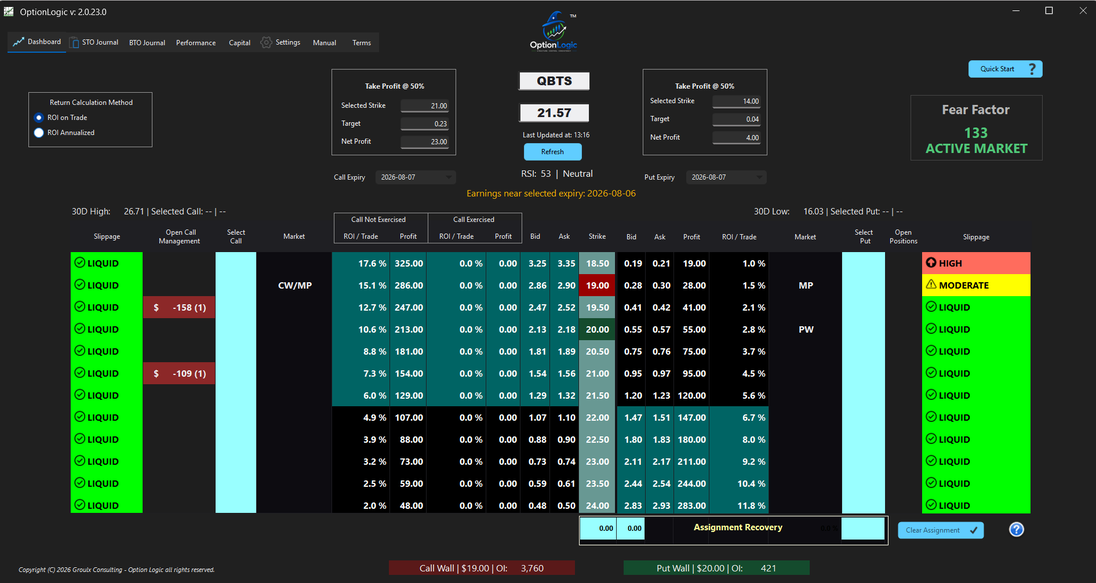This screenshot has width=1096, height=583.
Task: Open the Manual tab
Action: (324, 43)
